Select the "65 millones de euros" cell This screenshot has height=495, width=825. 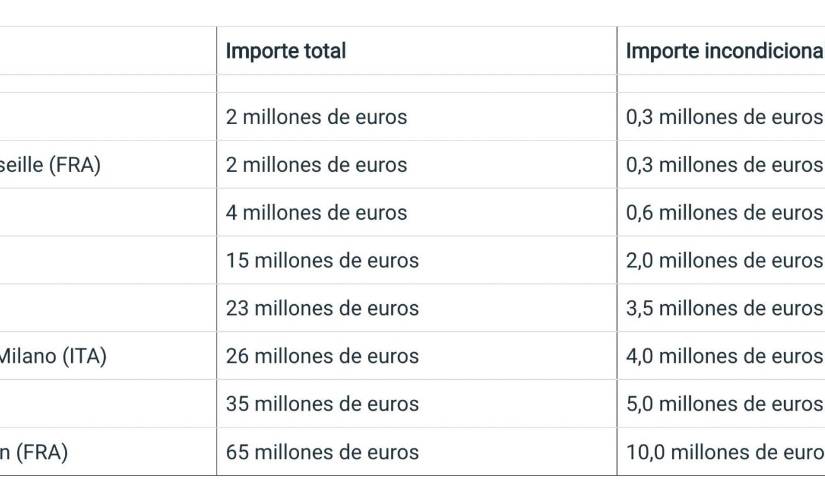click(322, 453)
